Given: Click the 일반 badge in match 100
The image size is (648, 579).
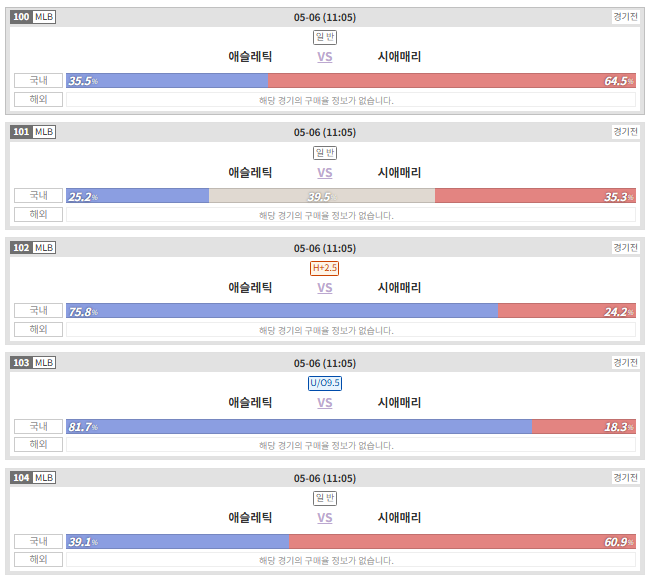Looking at the screenshot, I should 325,37.
